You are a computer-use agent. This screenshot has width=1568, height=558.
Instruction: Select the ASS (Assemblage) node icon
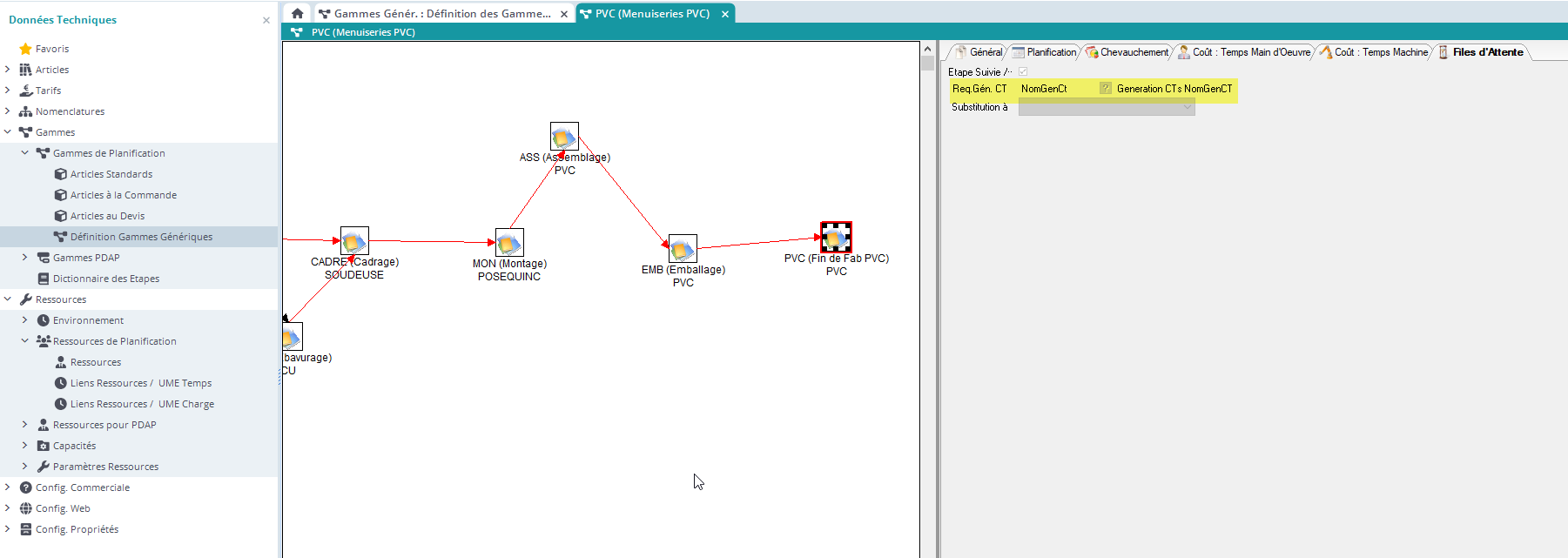(564, 137)
